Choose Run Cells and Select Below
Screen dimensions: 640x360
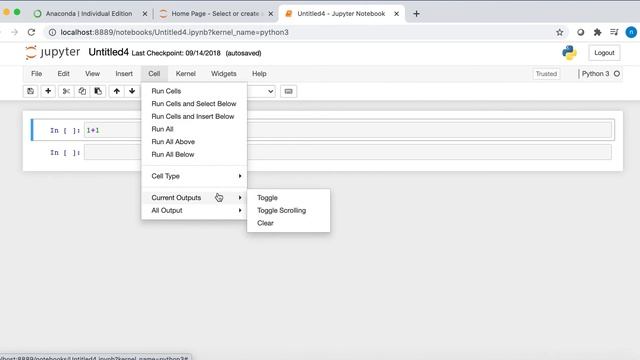(x=194, y=104)
